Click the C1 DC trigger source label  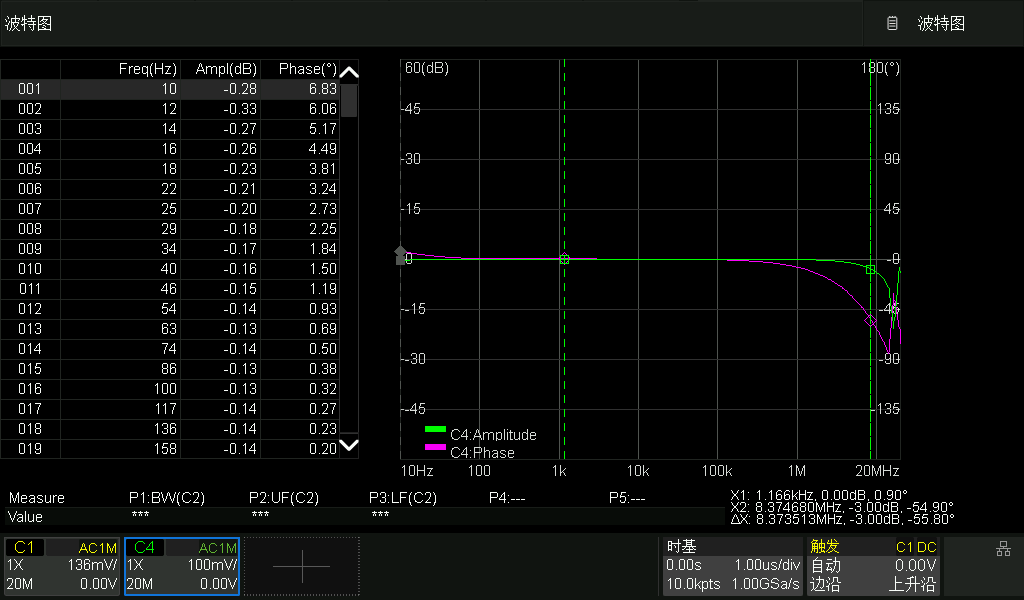tap(916, 548)
